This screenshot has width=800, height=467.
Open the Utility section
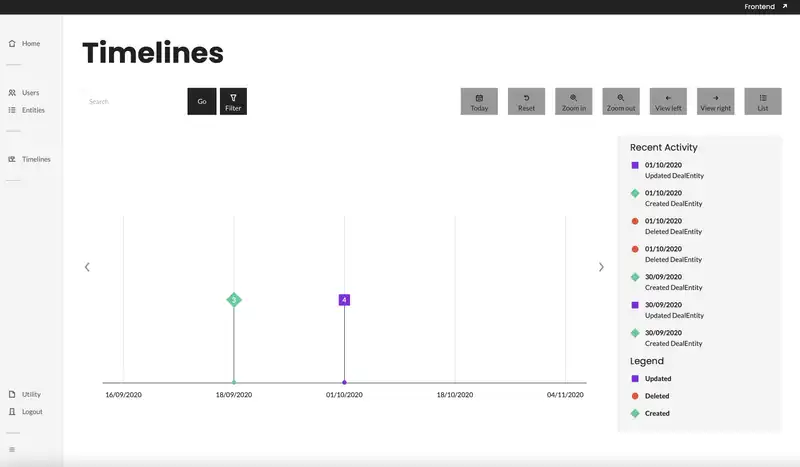point(31,394)
